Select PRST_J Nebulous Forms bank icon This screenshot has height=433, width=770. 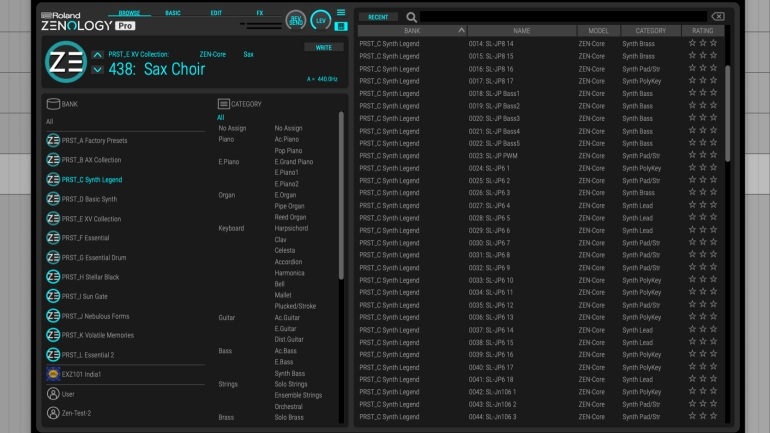point(53,316)
